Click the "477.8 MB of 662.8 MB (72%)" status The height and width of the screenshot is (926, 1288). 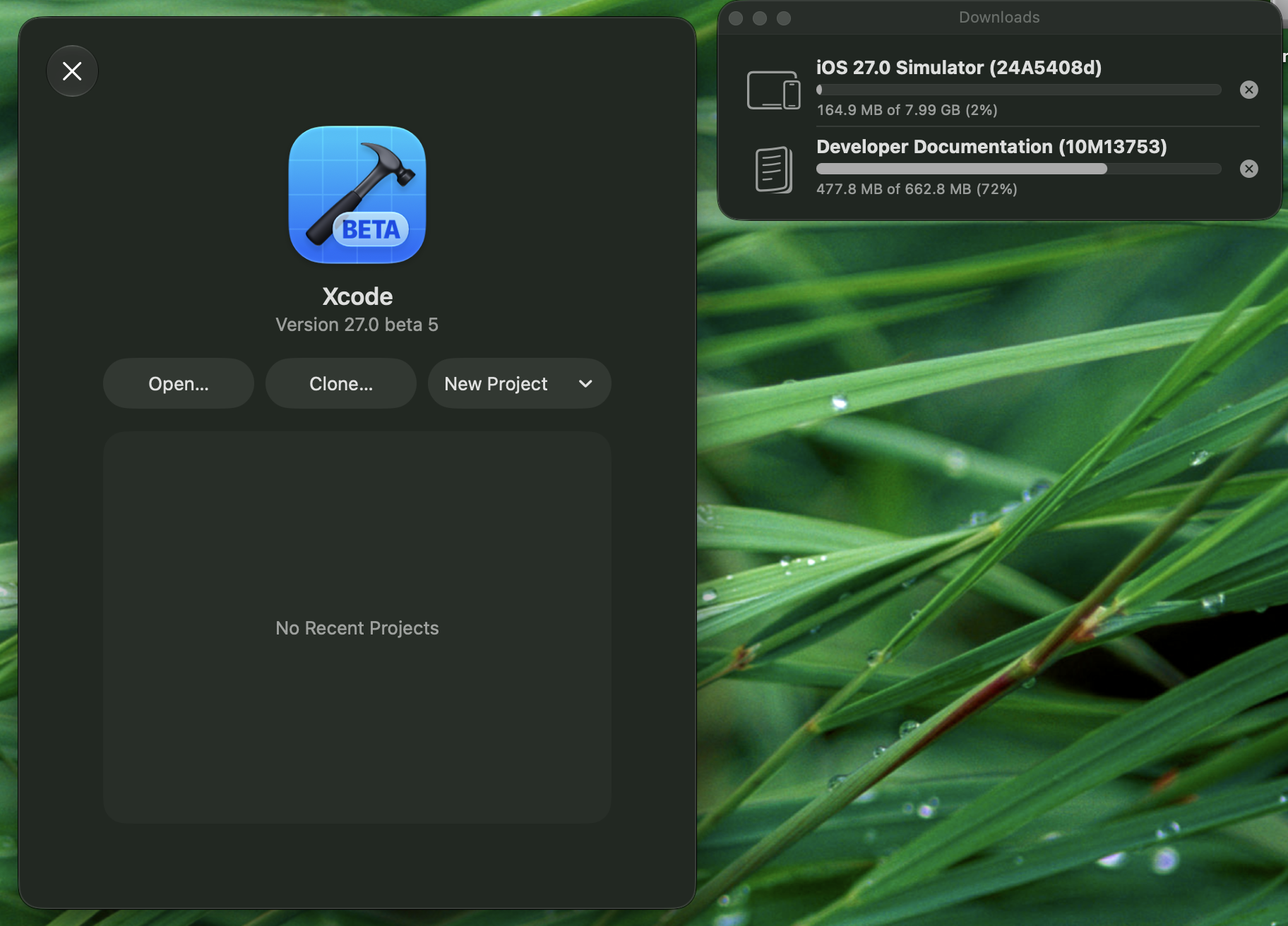pos(917,189)
